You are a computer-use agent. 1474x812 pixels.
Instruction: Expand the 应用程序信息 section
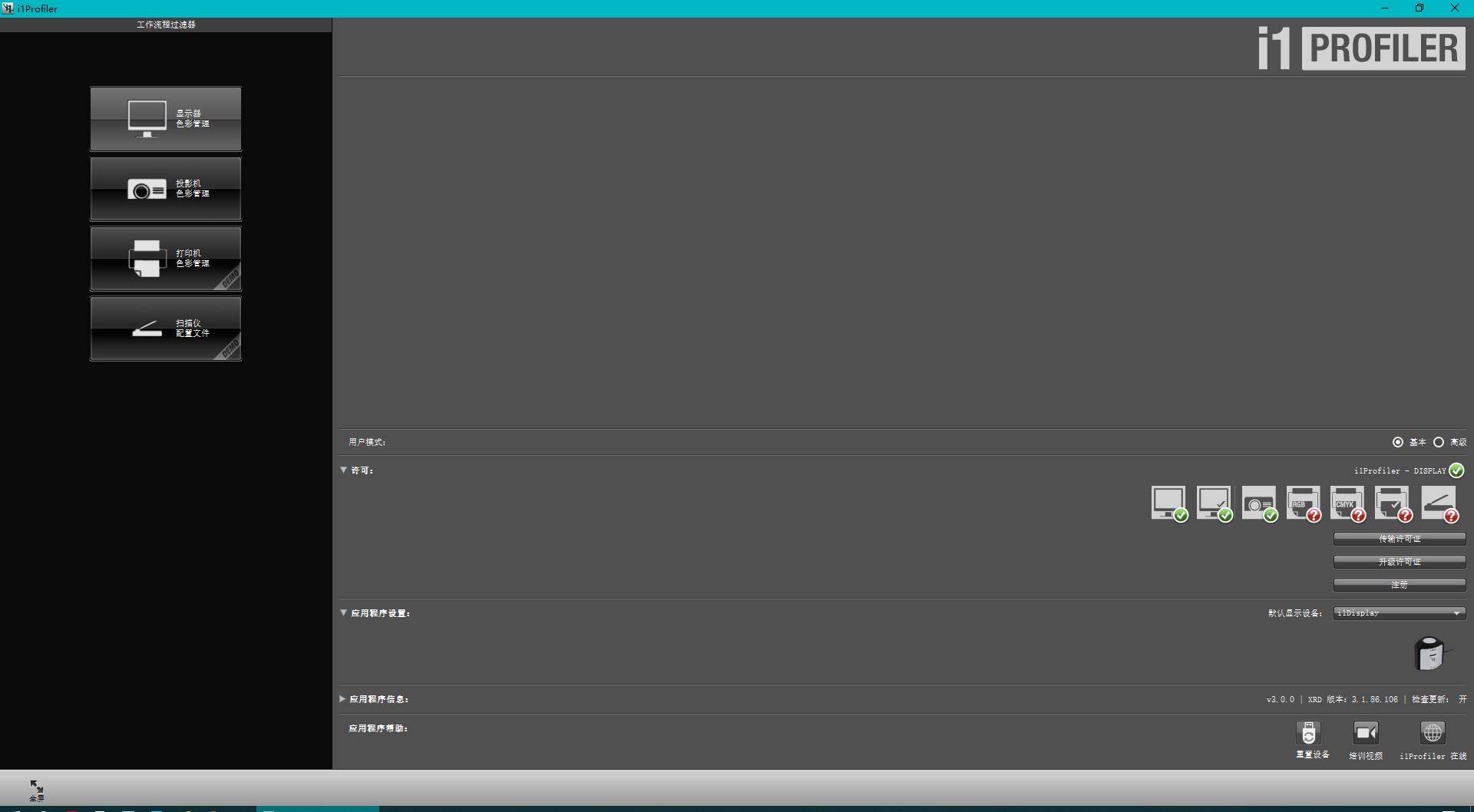click(343, 699)
